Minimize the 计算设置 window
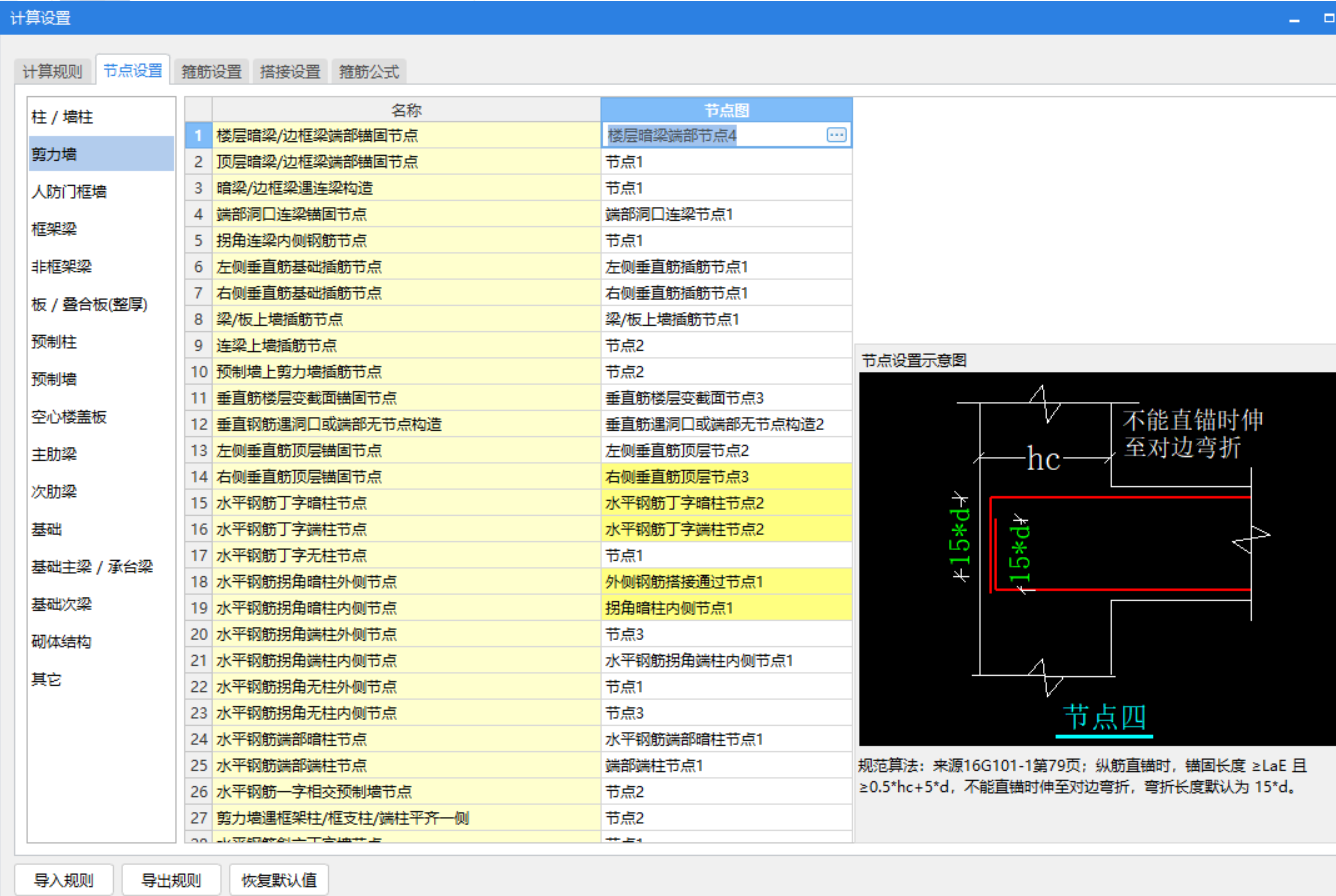 click(1293, 19)
